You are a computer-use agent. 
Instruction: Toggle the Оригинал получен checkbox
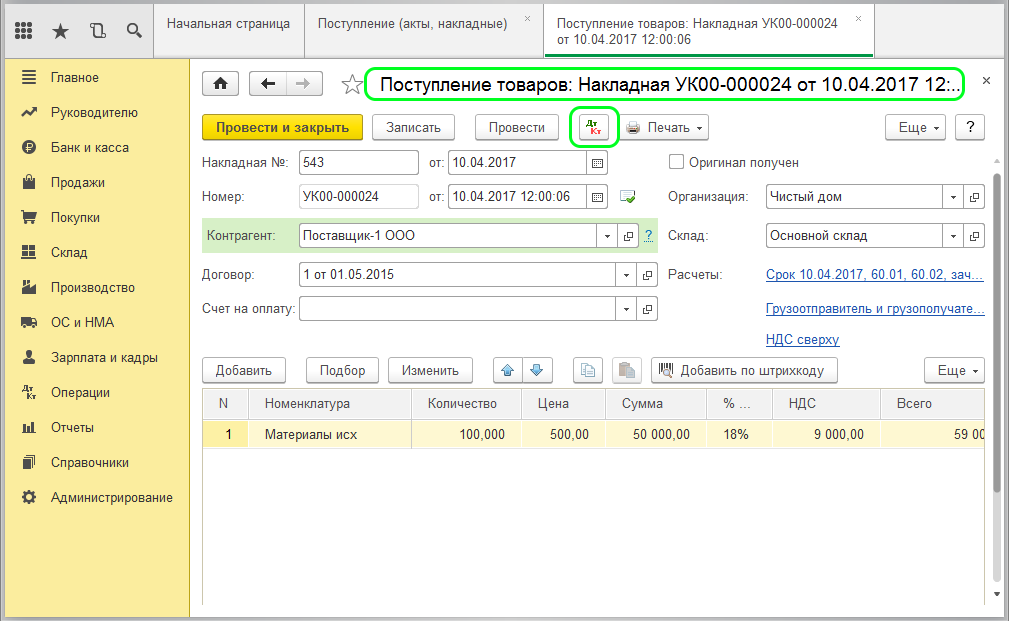[x=676, y=162]
